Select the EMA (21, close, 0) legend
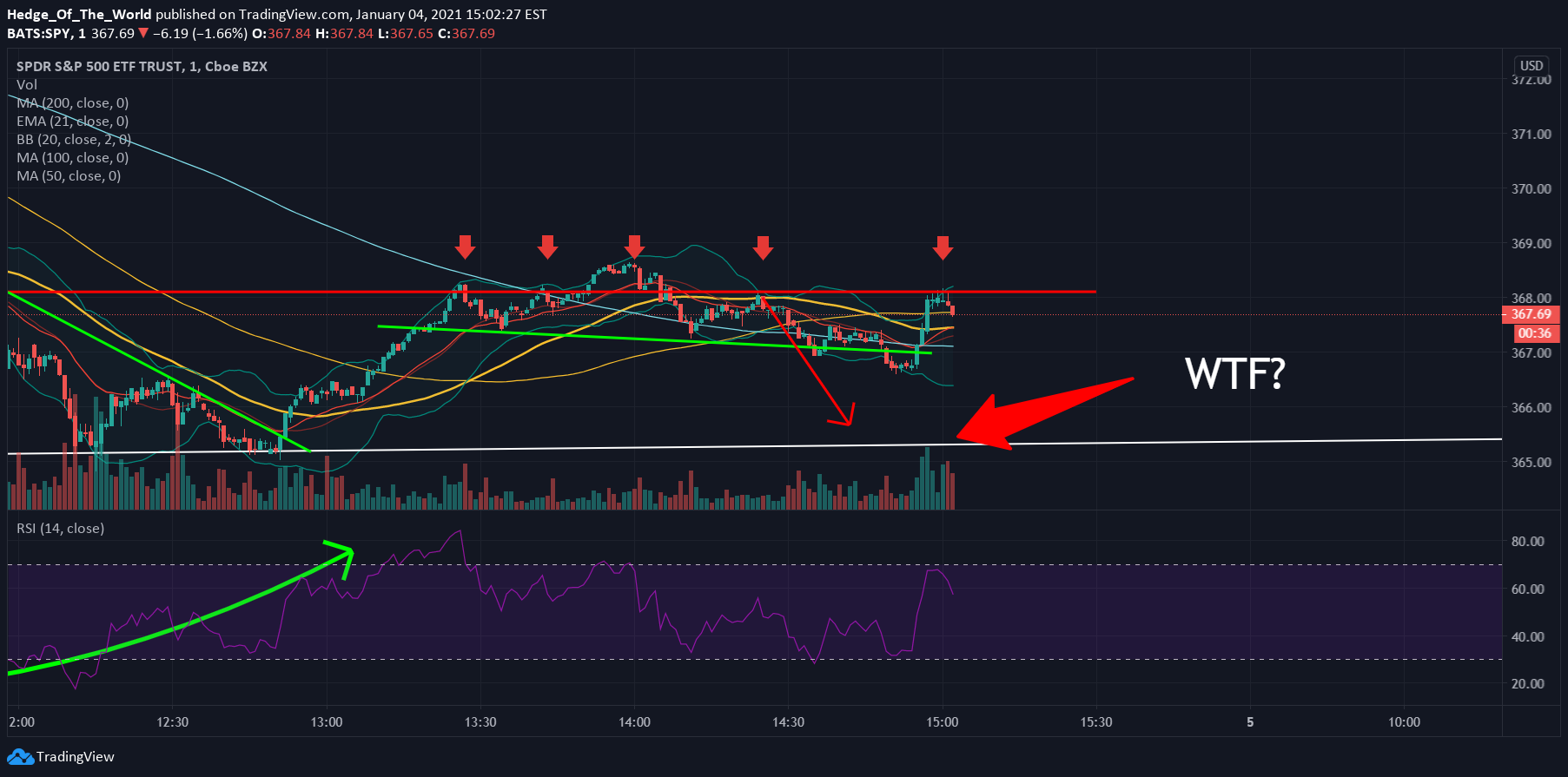 73,121
